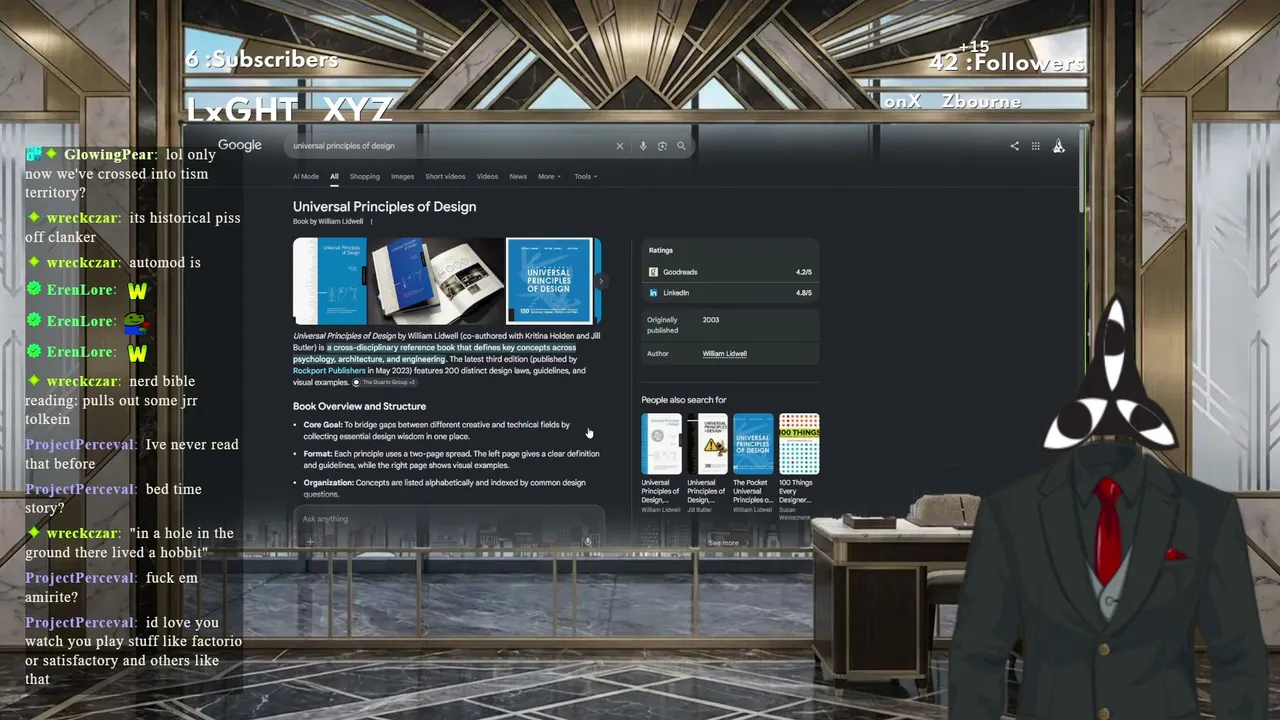The image size is (1280, 720).
Task: Open the Short videos tab
Action: pos(445,177)
